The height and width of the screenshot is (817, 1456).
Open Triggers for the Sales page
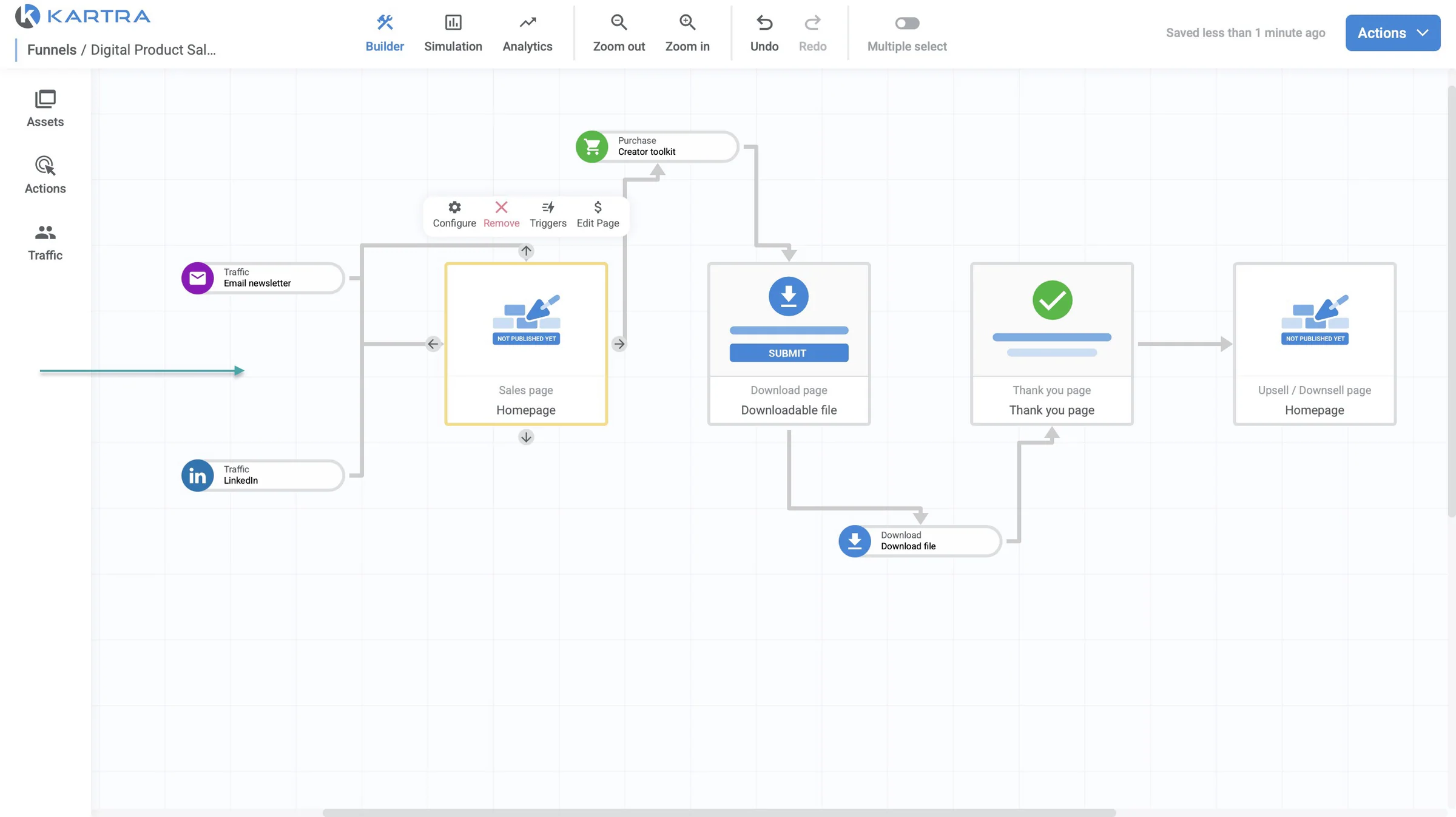[548, 215]
